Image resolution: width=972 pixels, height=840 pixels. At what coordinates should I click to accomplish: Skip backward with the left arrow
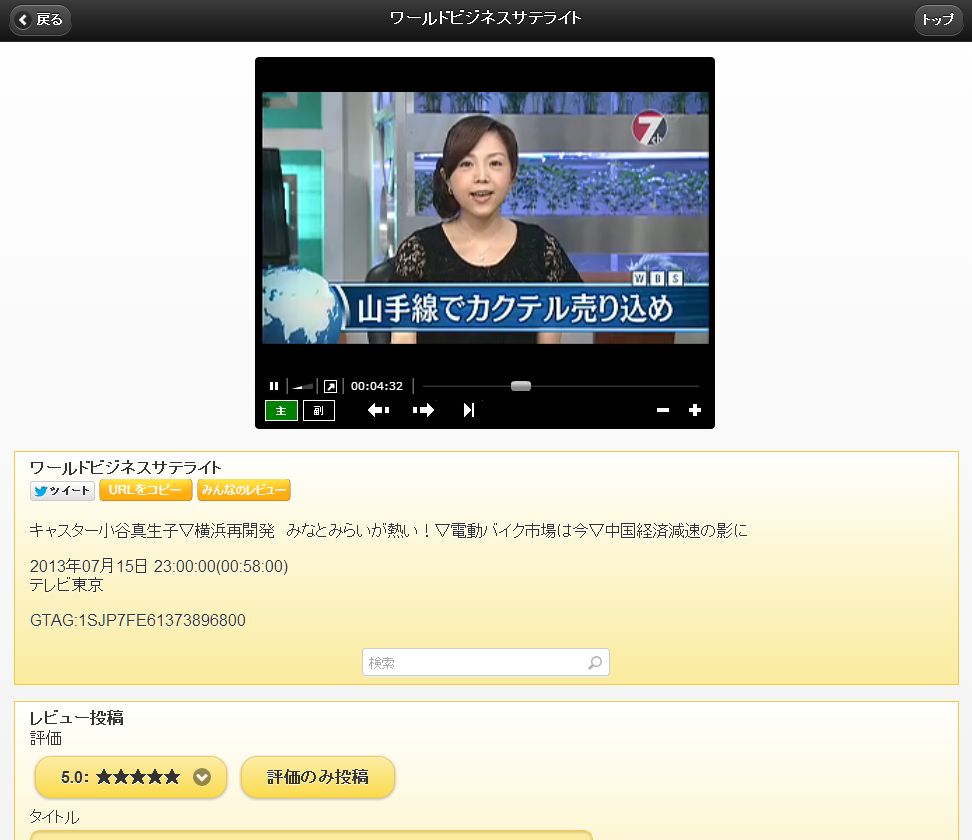coord(378,410)
